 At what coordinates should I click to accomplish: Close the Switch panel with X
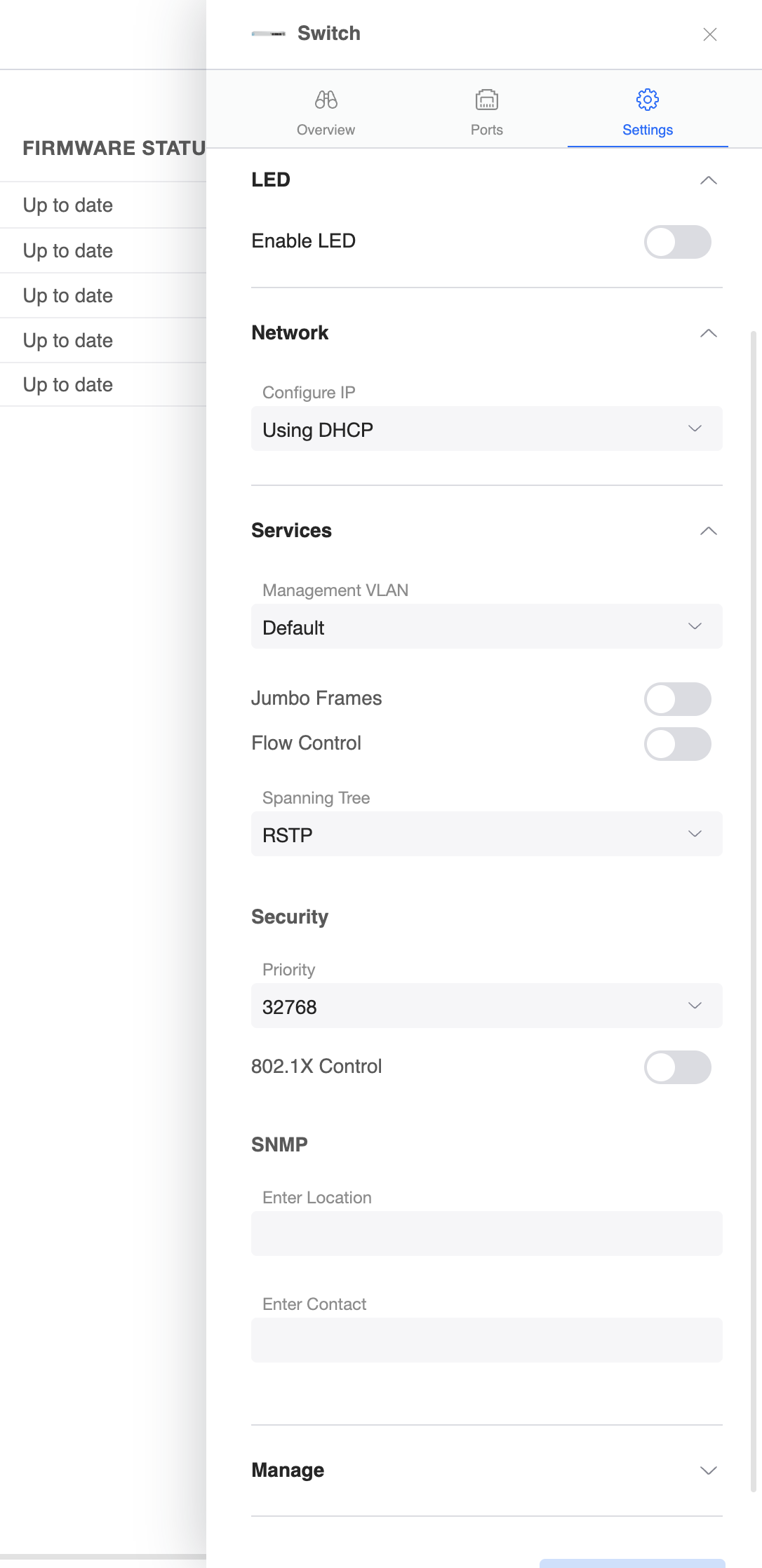point(709,34)
